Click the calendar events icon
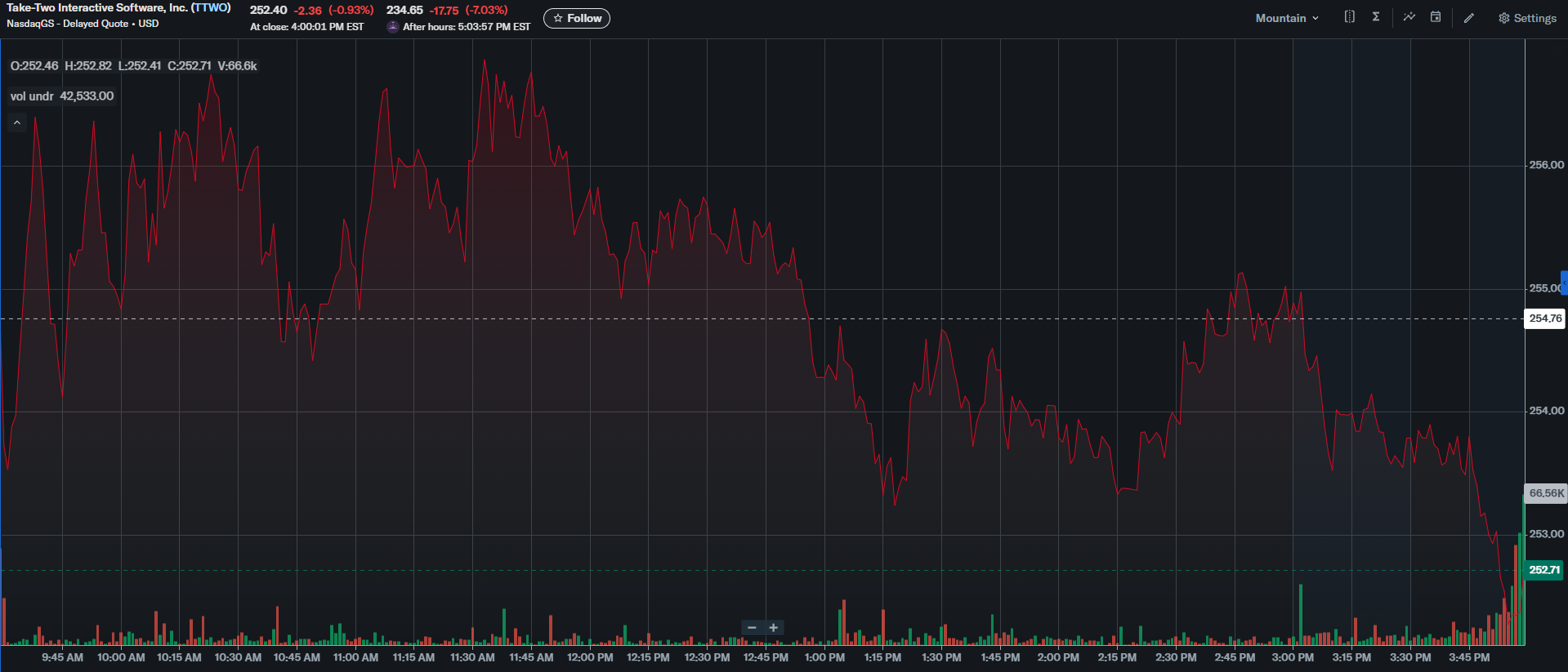The width and height of the screenshot is (1568, 672). point(1436,17)
